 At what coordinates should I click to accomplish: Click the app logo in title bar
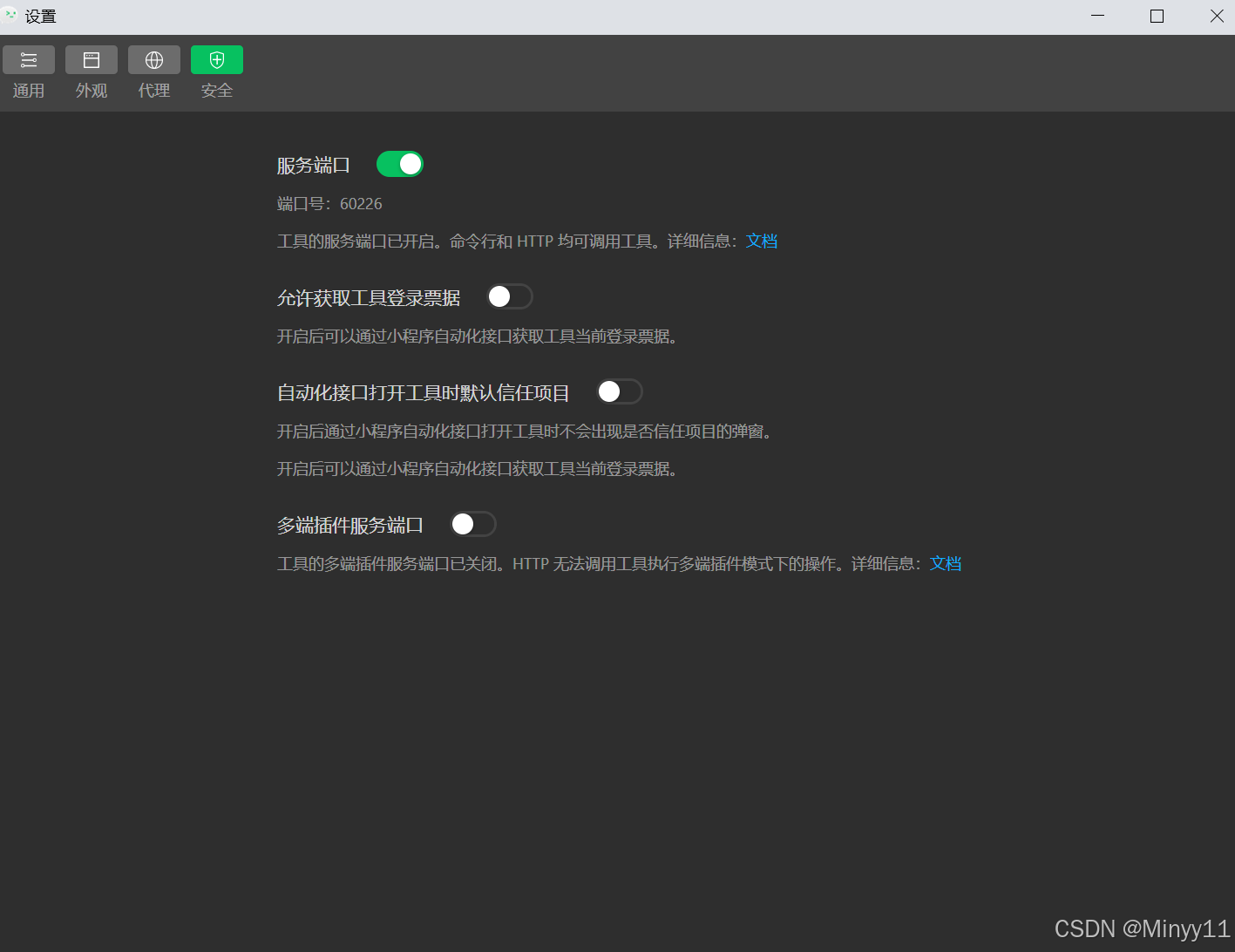pyautogui.click(x=10, y=15)
